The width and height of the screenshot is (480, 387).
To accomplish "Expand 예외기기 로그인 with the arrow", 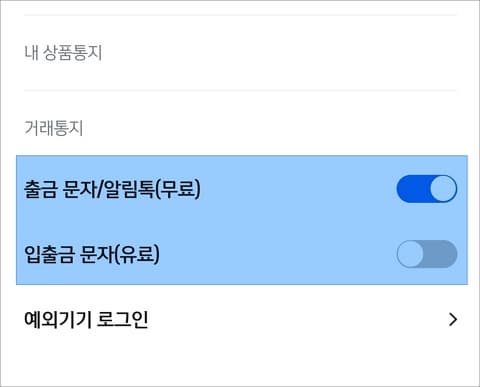I will [453, 319].
